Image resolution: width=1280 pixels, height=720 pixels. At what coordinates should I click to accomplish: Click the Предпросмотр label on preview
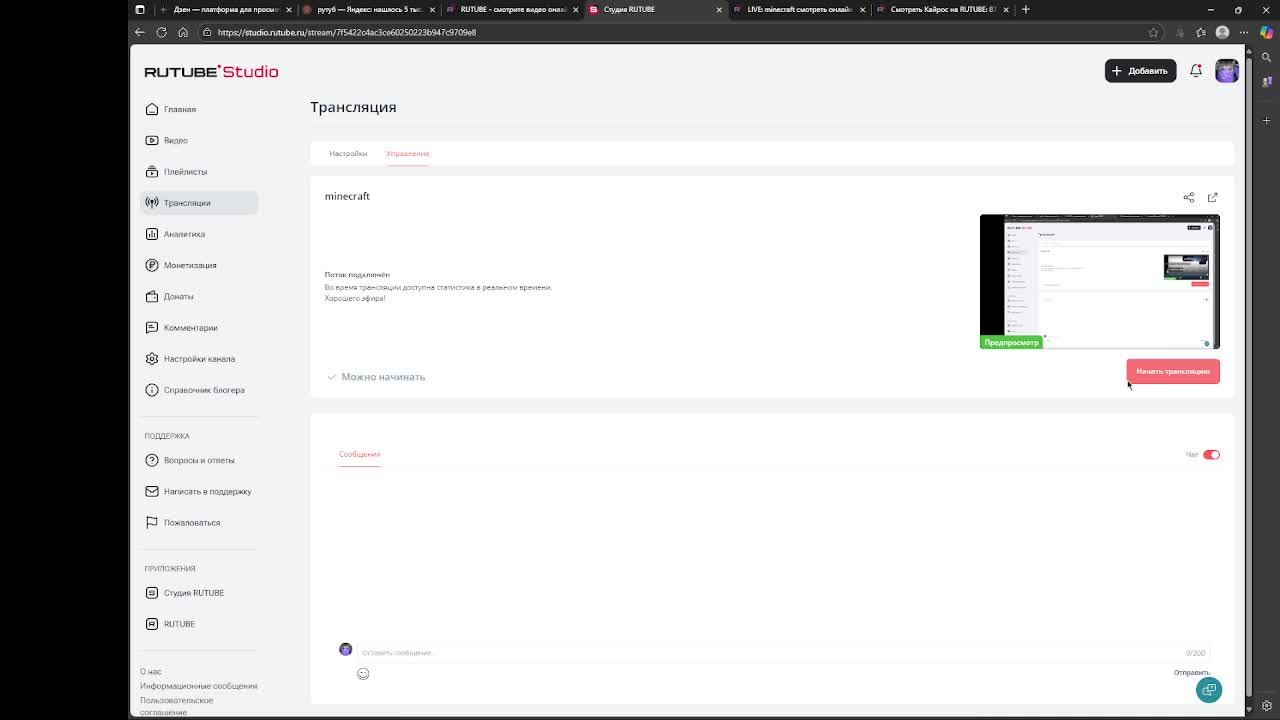click(x=1011, y=343)
